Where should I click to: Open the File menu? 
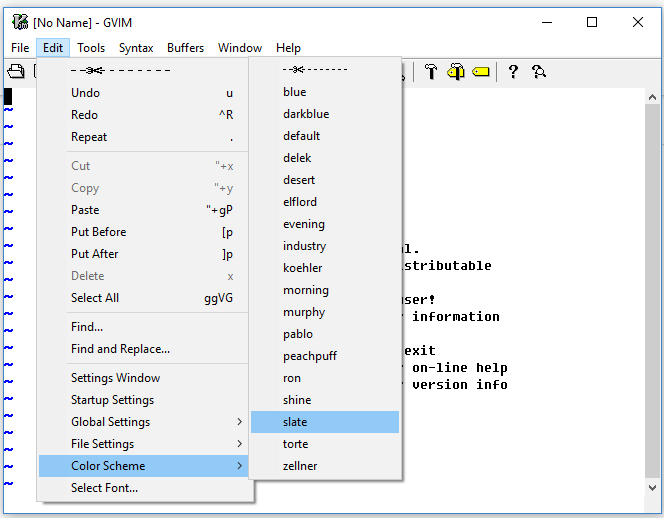tap(20, 48)
